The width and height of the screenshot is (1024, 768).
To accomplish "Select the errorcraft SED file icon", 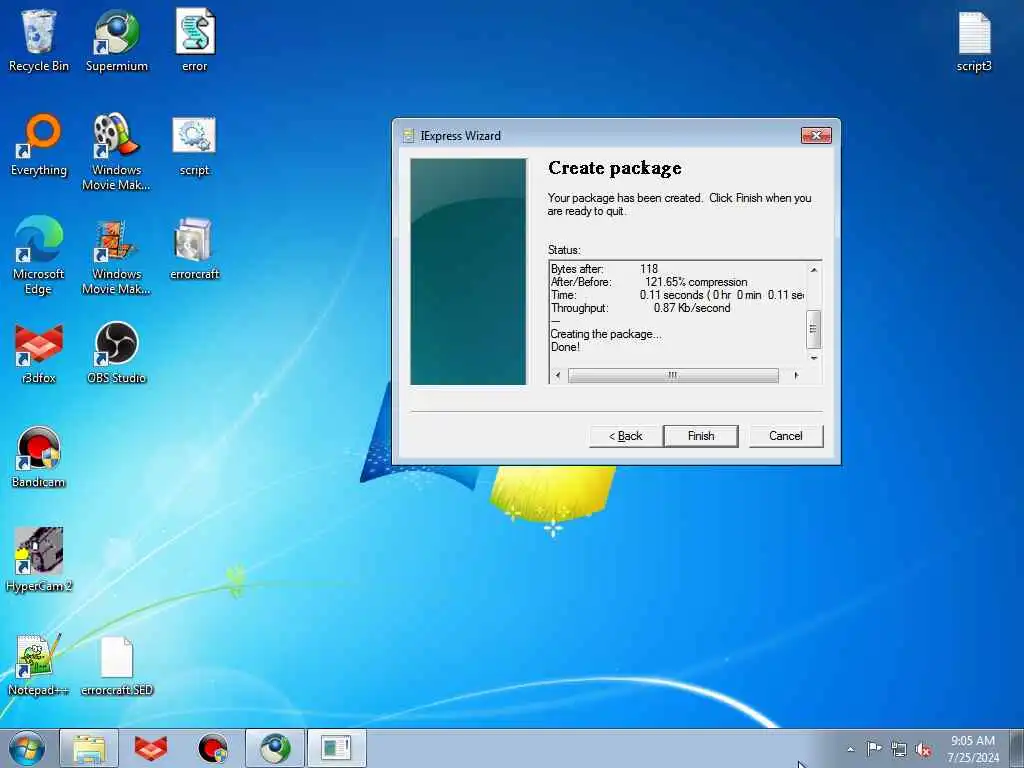I will pos(116,665).
